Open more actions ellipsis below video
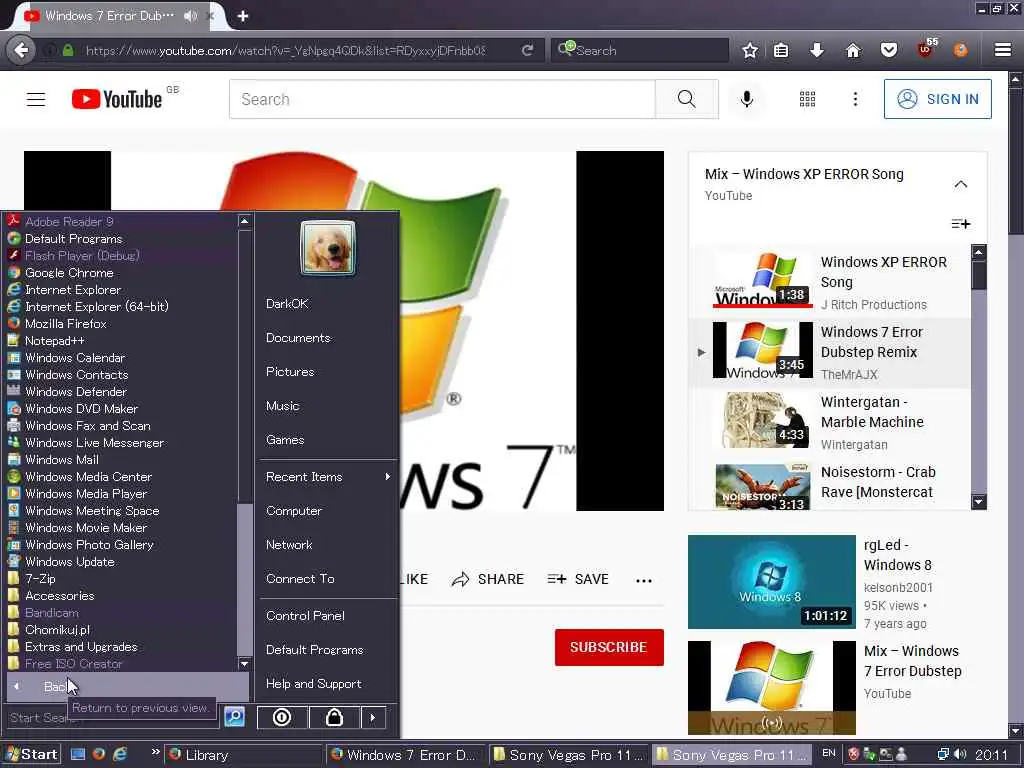This screenshot has height=768, width=1024. (644, 580)
